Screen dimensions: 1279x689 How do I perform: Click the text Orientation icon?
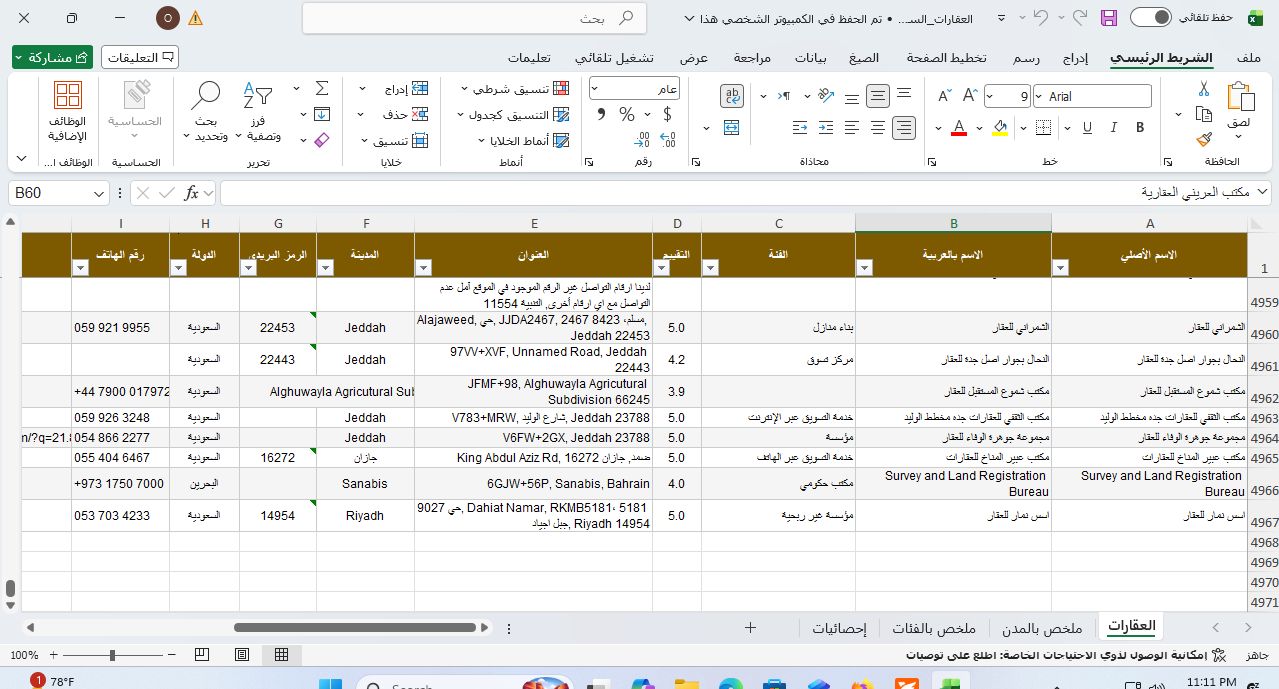[x=825, y=96]
